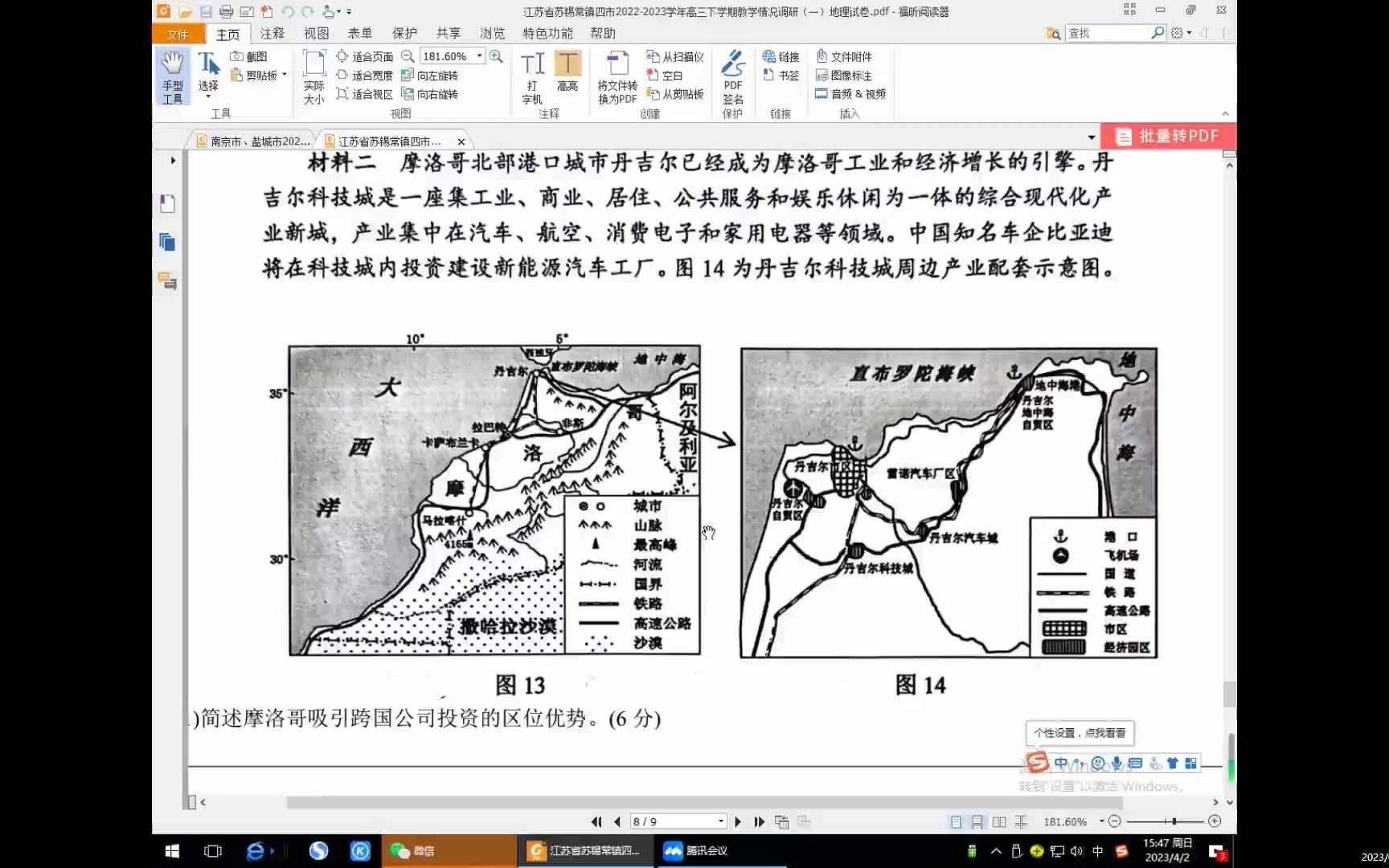Select single page view mode
1389x868 pixels.
click(956, 821)
